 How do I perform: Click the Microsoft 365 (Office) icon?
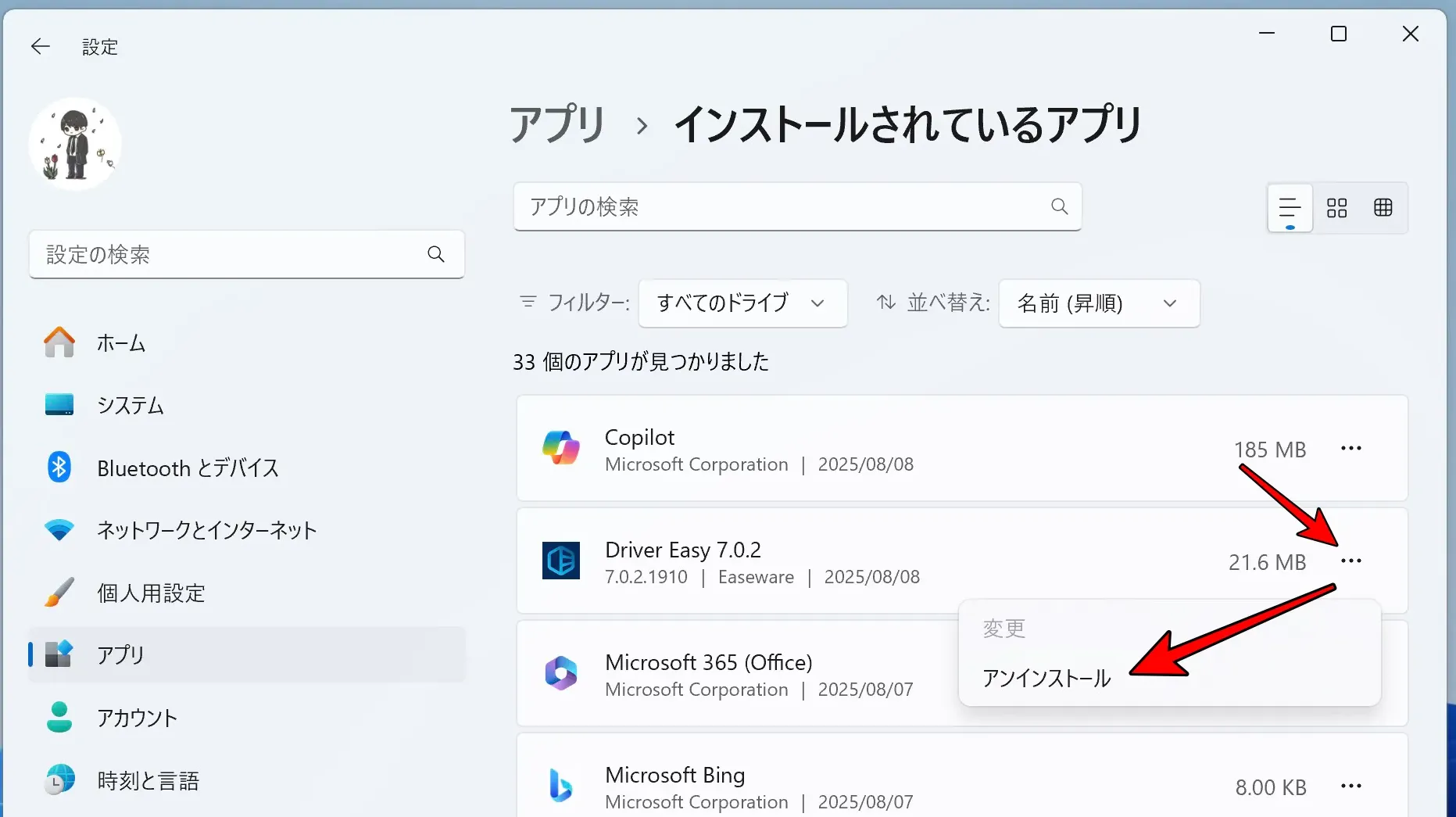point(561,673)
